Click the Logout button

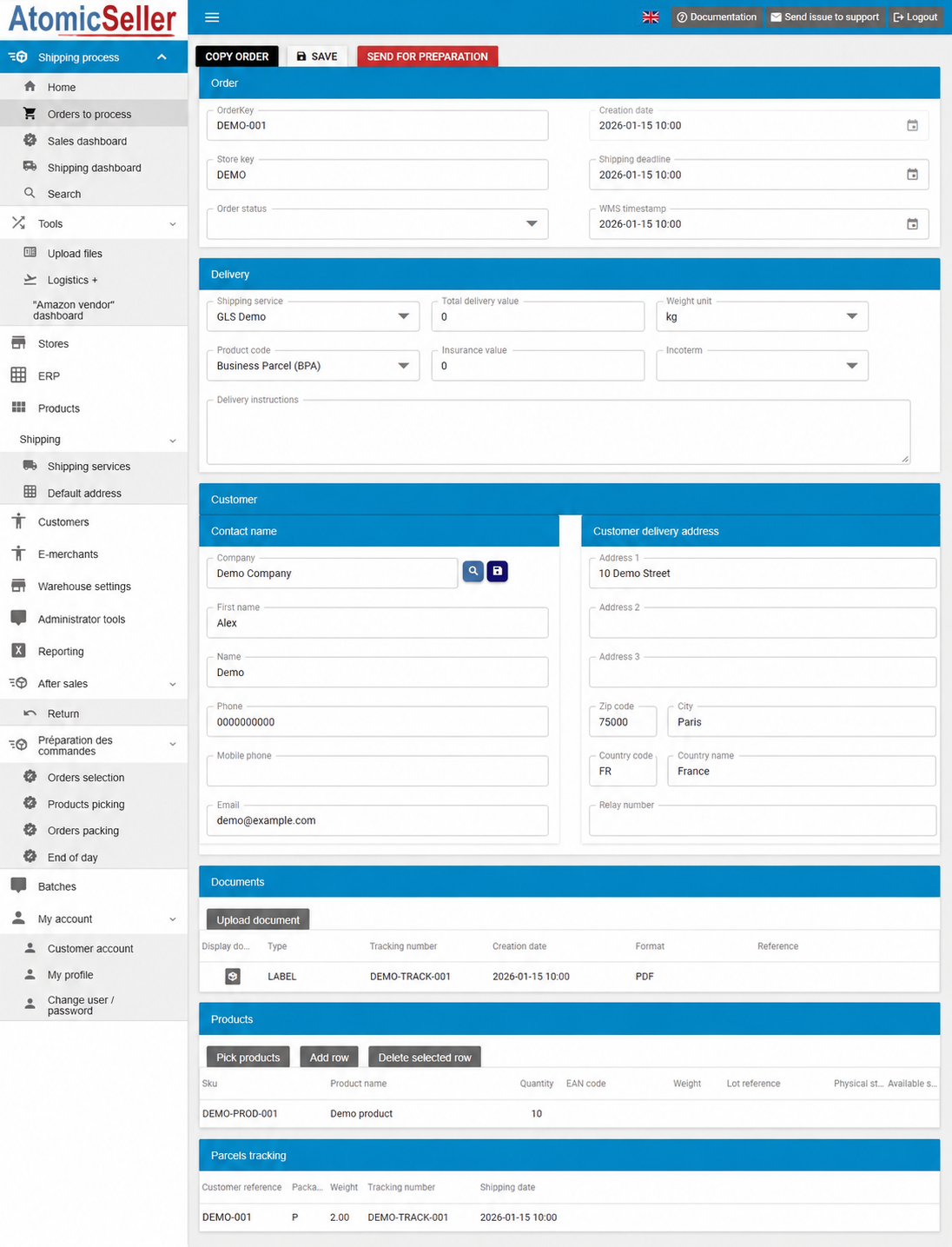[x=916, y=17]
